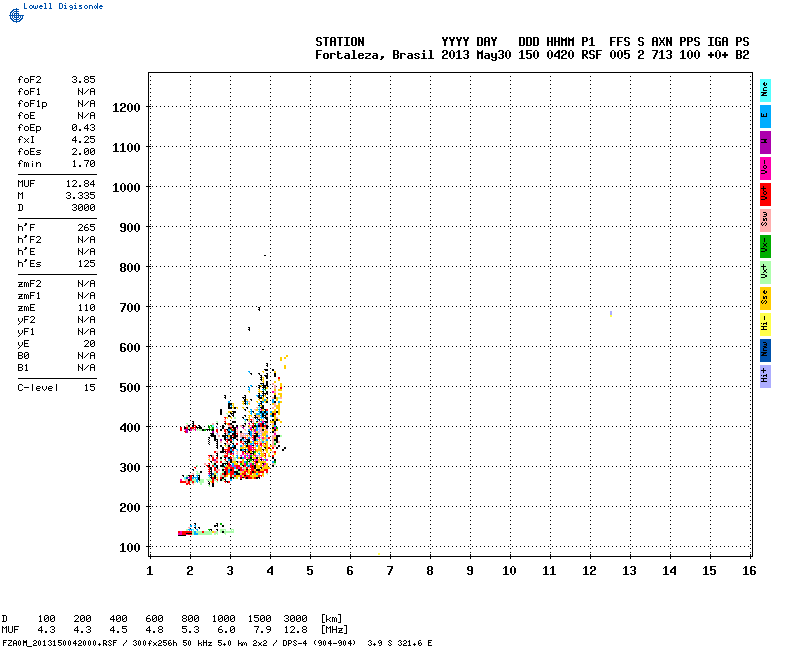Click the dark green Vx- legend swatch
The width and height of the screenshot is (800, 650).
765,246
